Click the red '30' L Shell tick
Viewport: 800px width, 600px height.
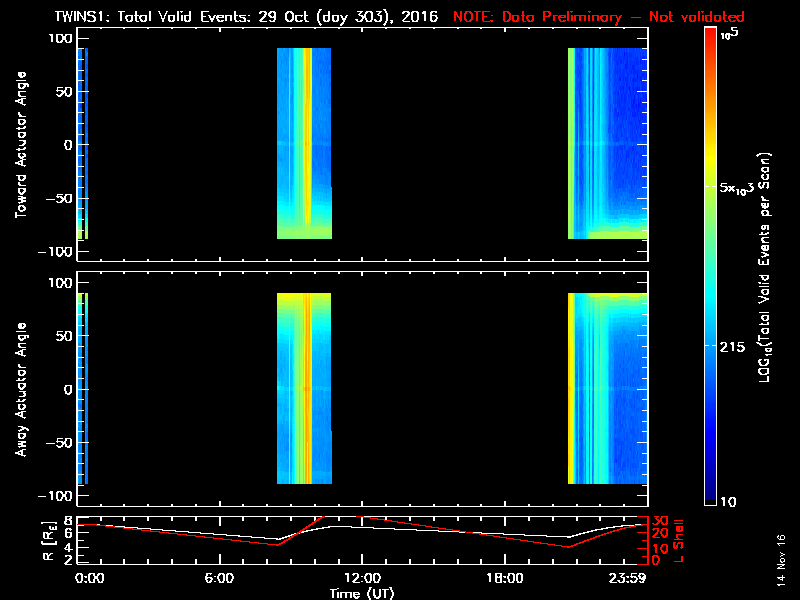(x=660, y=521)
